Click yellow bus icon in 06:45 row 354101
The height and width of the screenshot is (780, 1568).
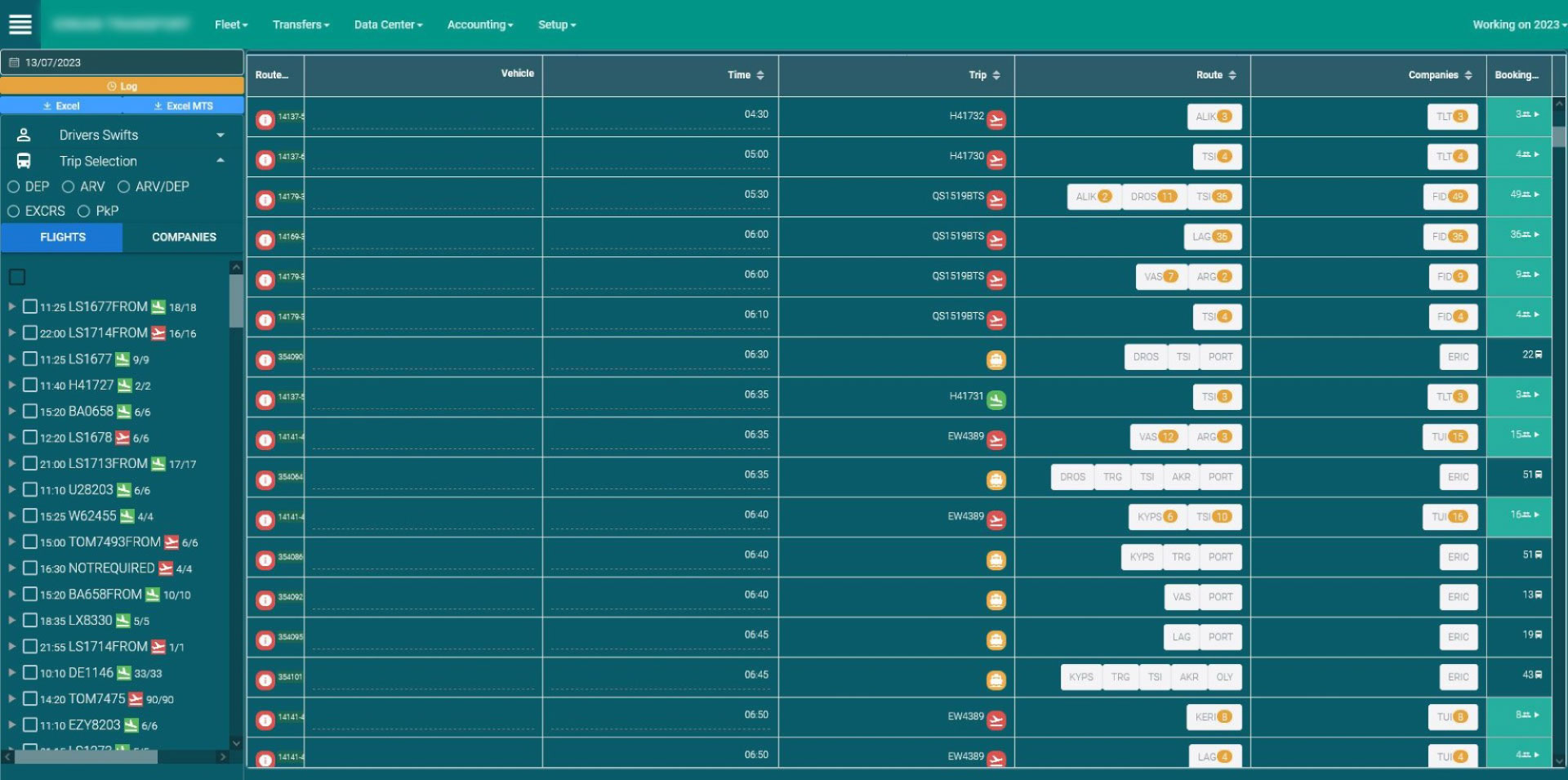coord(996,680)
